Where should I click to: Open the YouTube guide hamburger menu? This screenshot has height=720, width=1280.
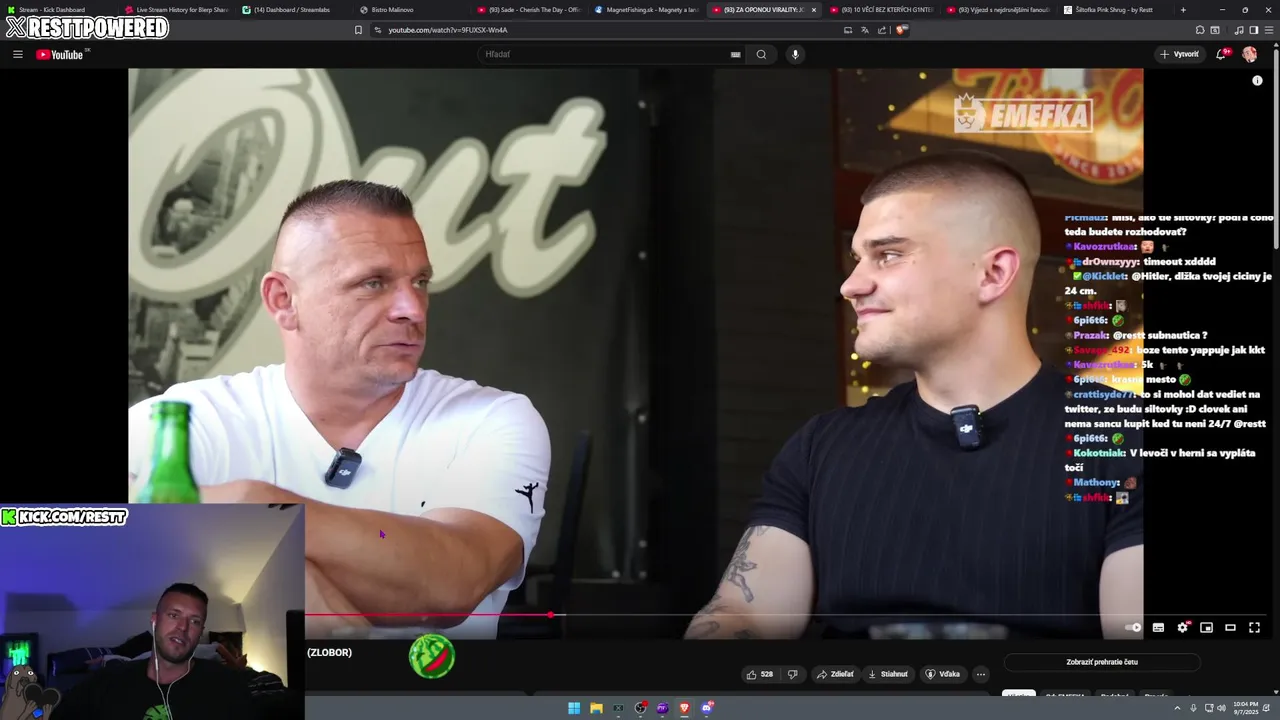(17, 54)
